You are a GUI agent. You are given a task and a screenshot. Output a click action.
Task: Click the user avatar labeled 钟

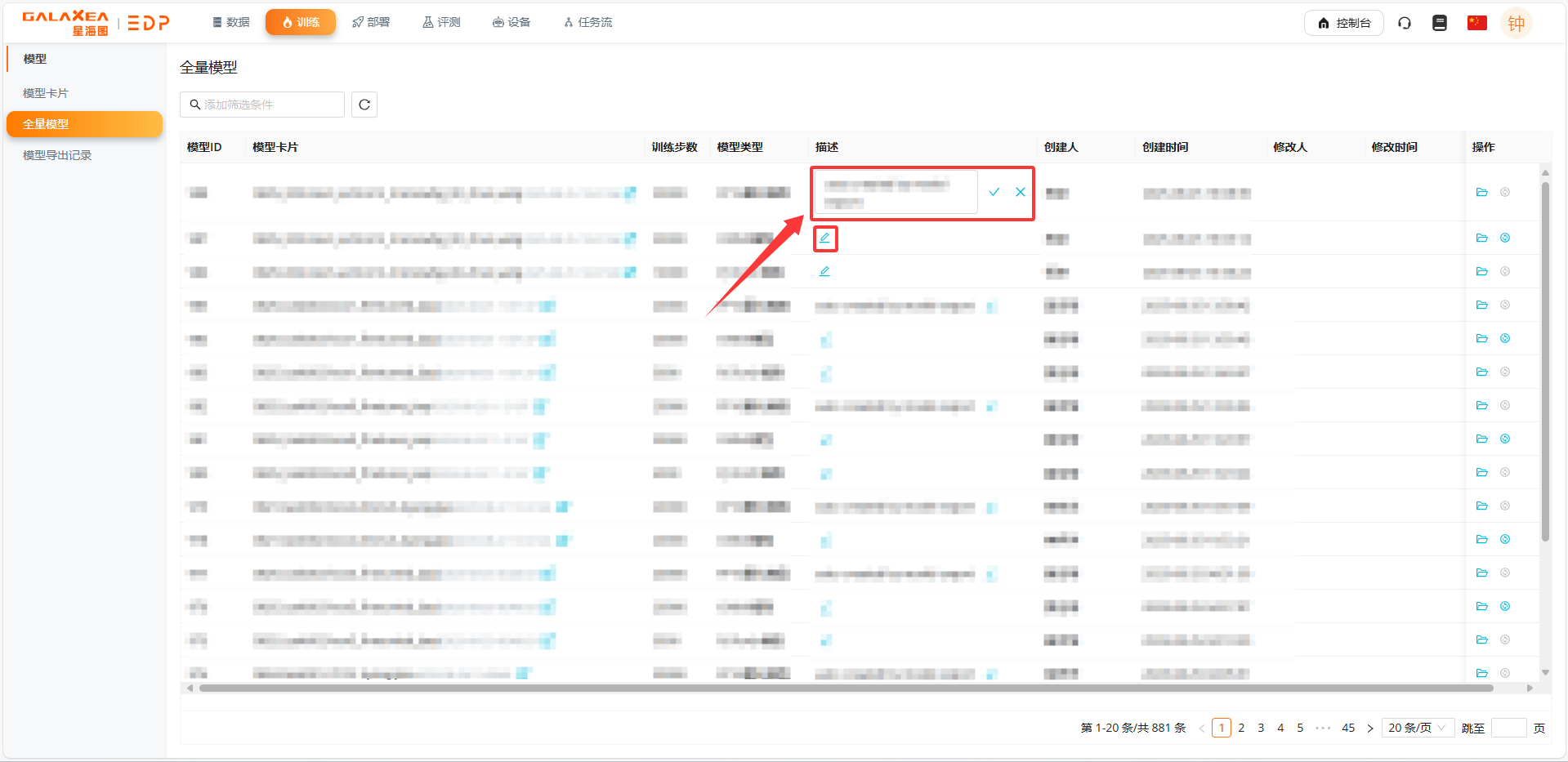(x=1516, y=23)
